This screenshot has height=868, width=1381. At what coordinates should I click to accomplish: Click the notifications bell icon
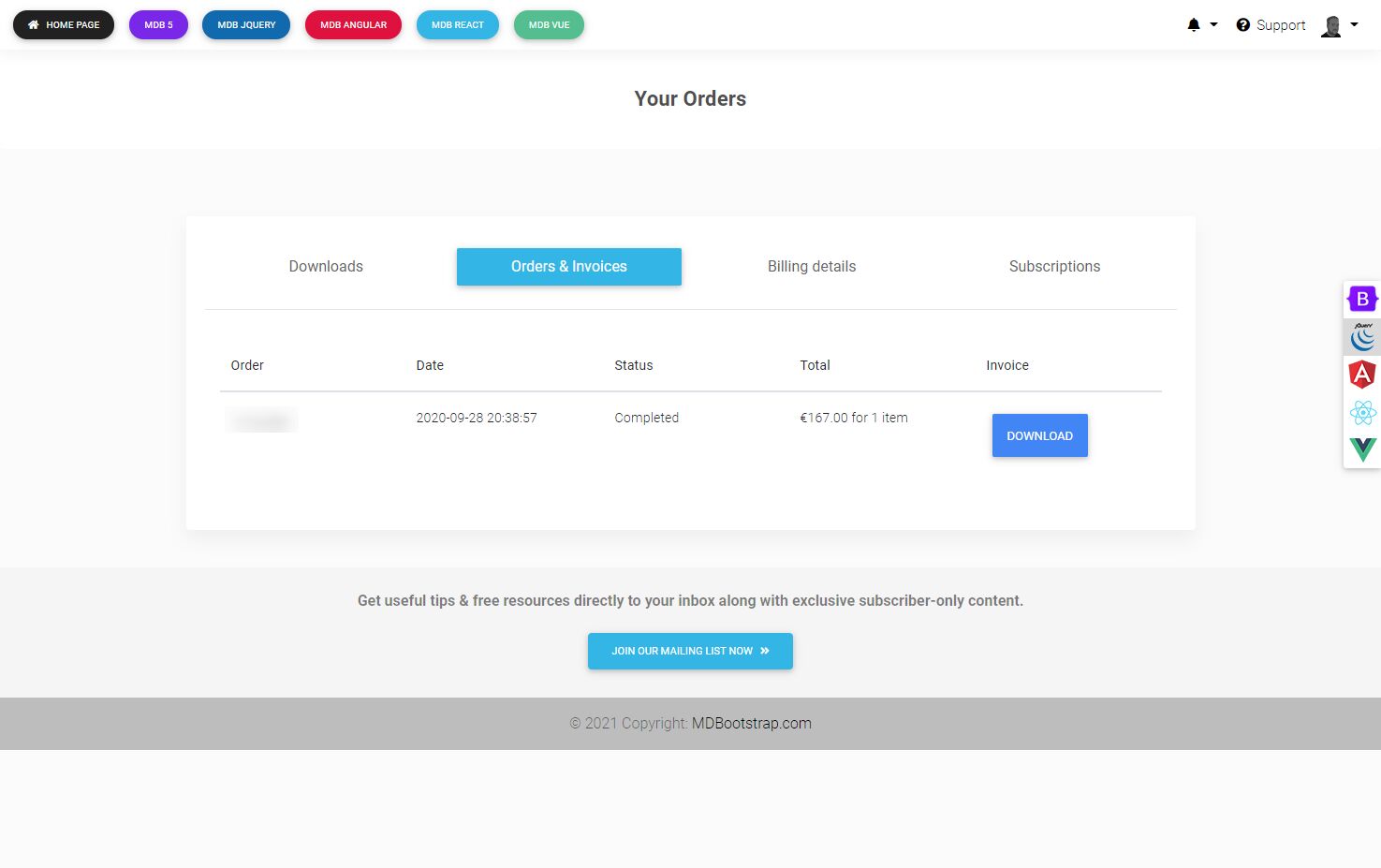pos(1194,25)
